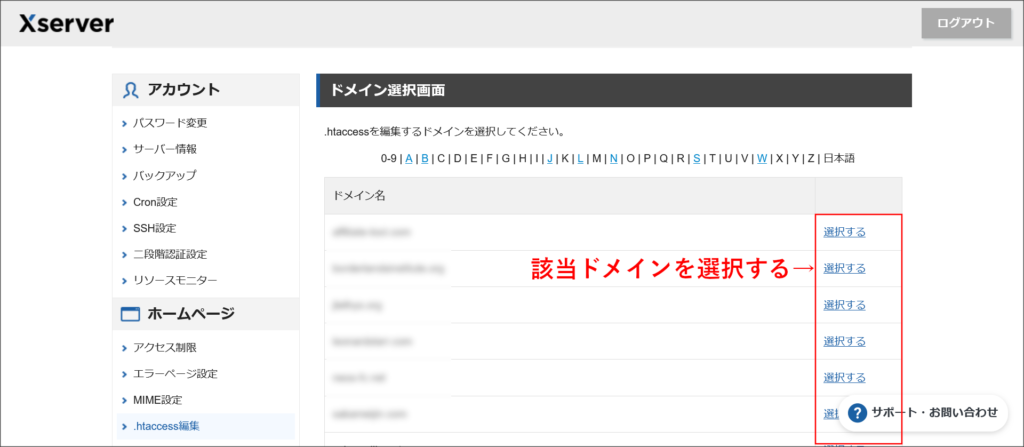Screen dimensions: 1024x447
Task: Click the アカウント person icon
Action: point(130,90)
